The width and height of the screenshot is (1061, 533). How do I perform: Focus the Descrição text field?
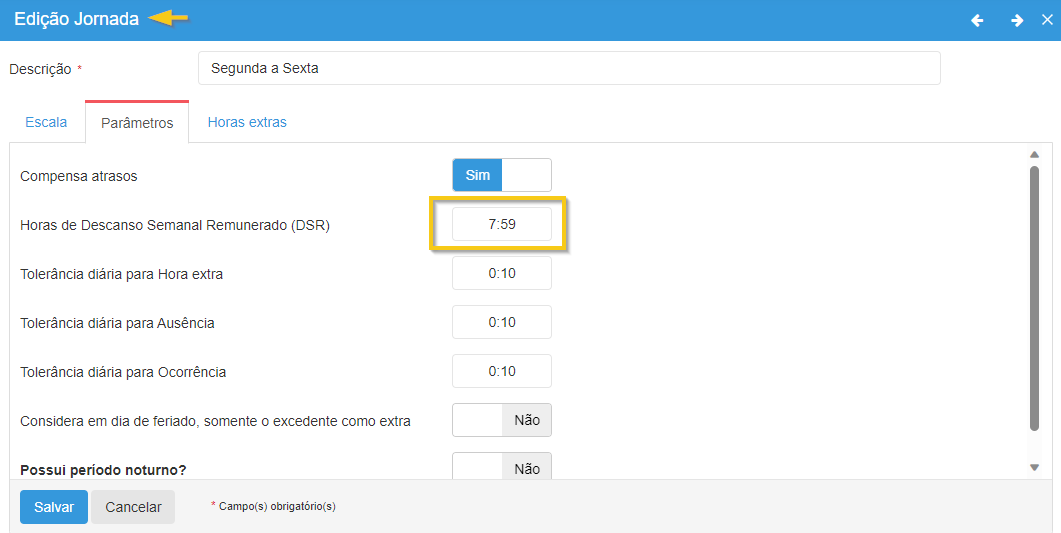(x=568, y=69)
